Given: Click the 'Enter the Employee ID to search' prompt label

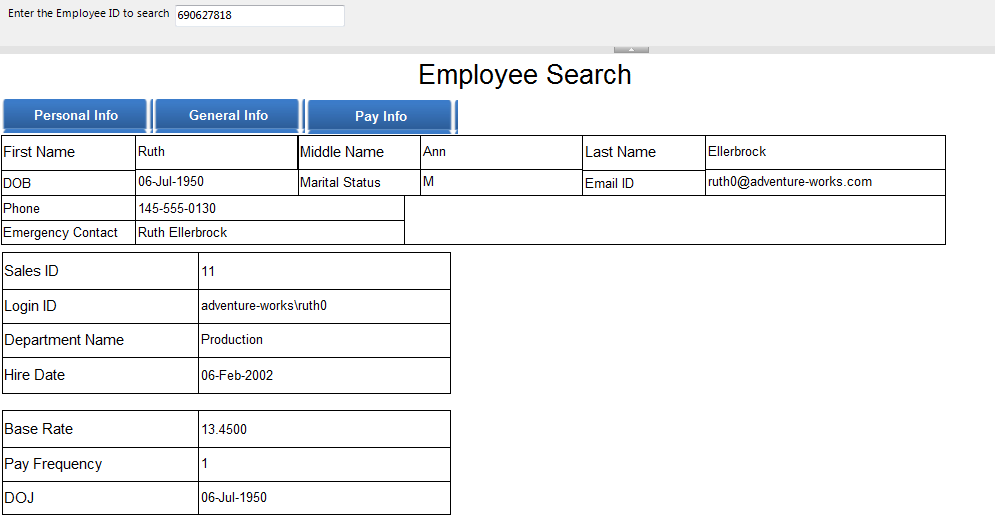Looking at the screenshot, I should [88, 13].
